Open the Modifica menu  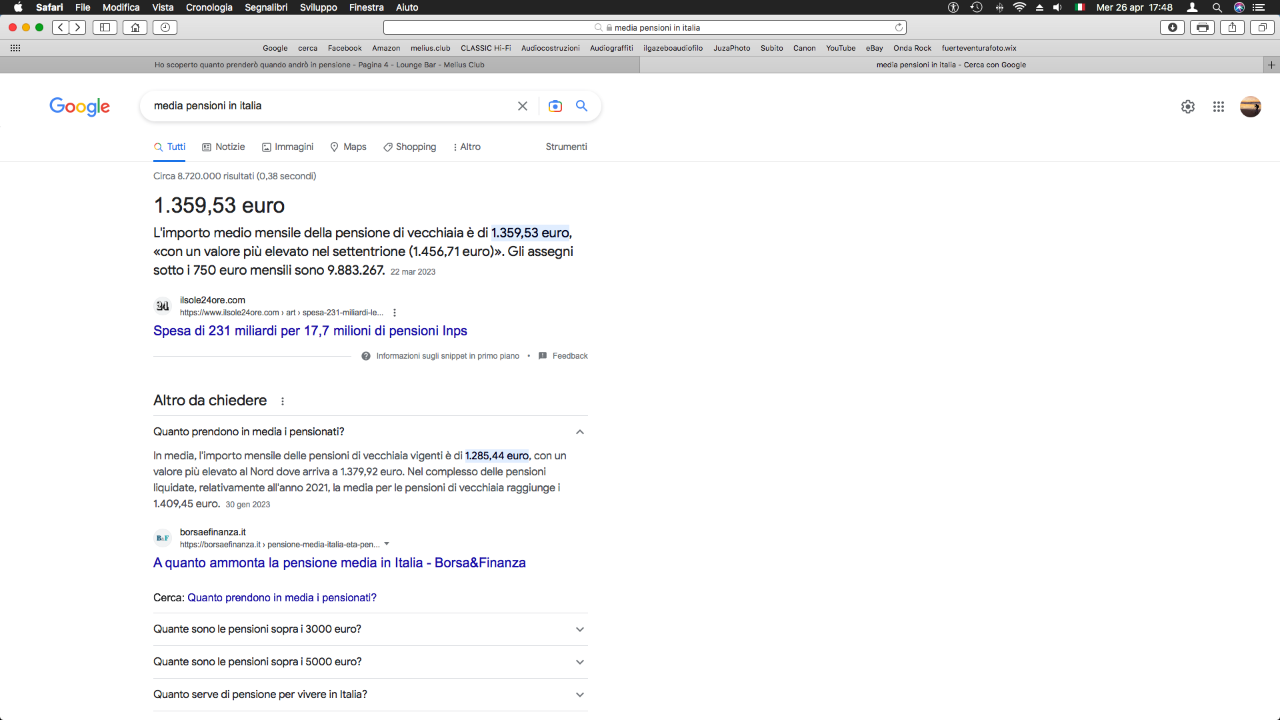pos(121,7)
